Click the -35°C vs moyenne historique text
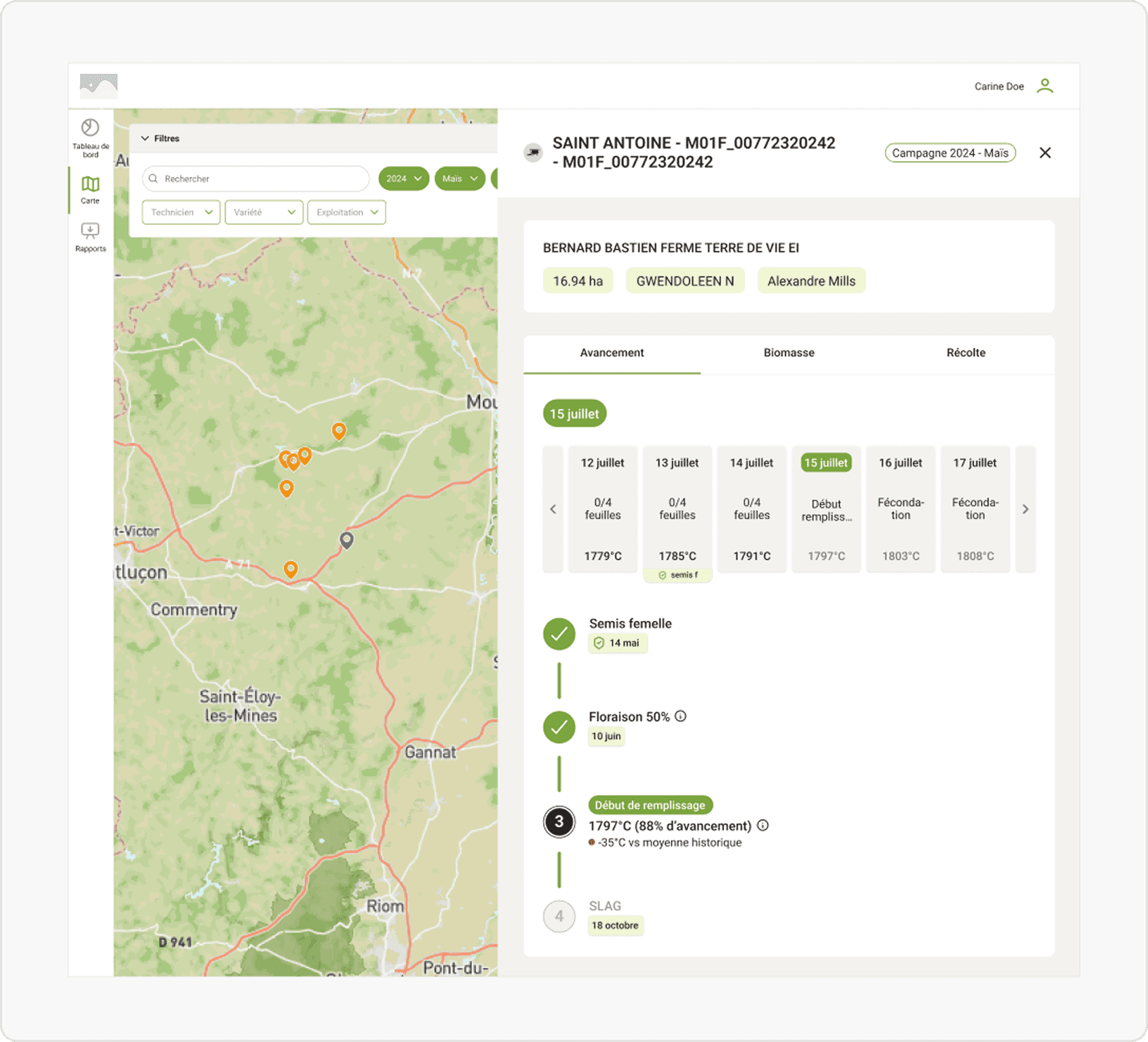 670,842
